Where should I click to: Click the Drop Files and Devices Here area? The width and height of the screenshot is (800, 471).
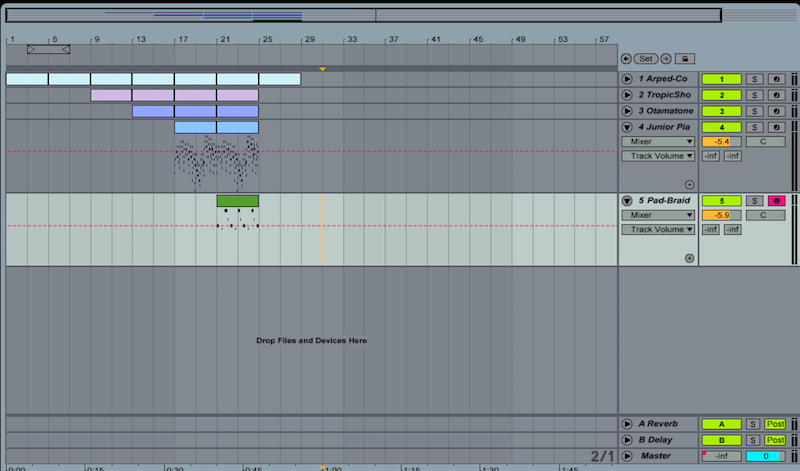coord(312,340)
